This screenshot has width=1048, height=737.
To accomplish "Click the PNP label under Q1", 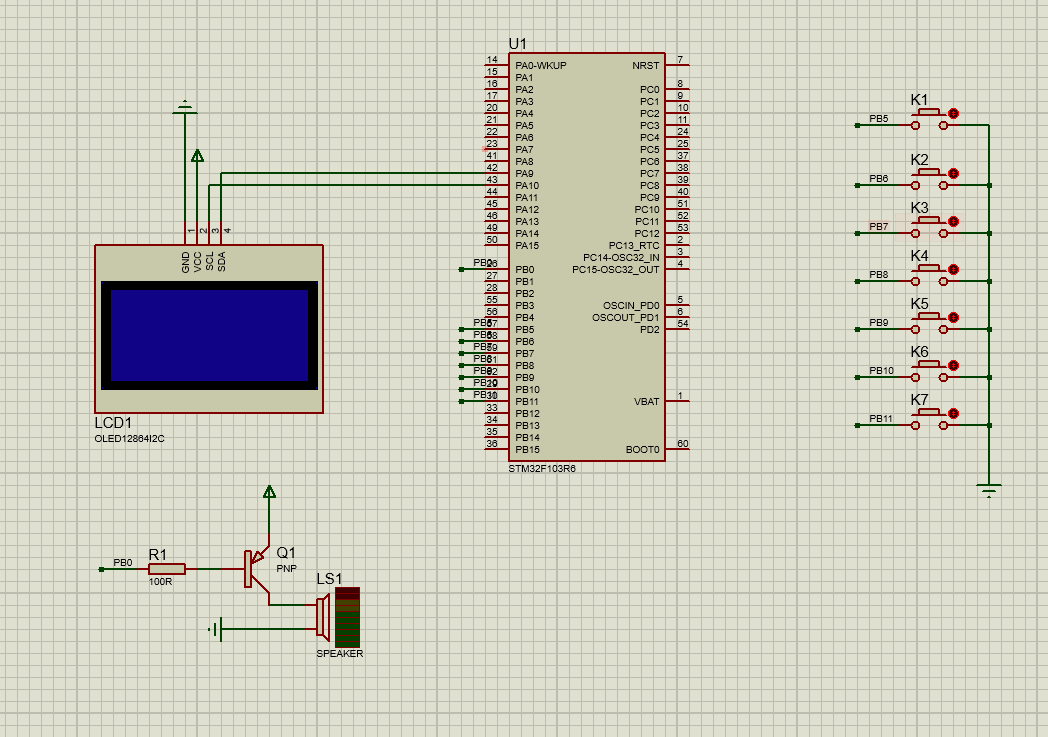I will point(287,569).
